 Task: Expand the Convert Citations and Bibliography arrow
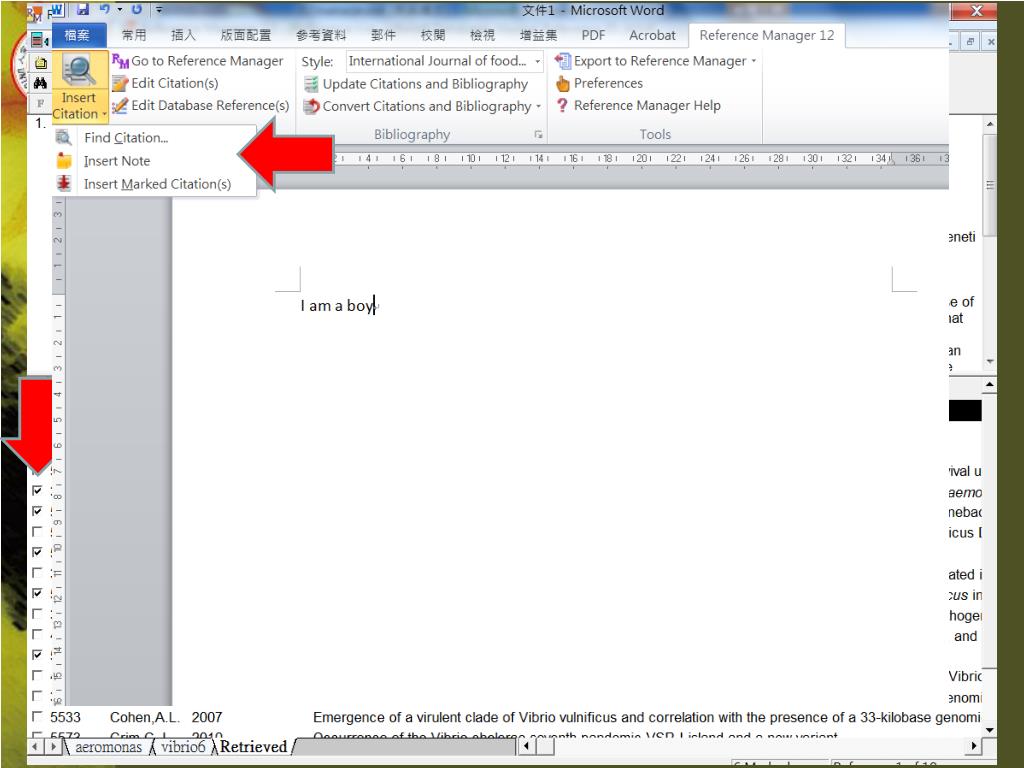[x=538, y=106]
